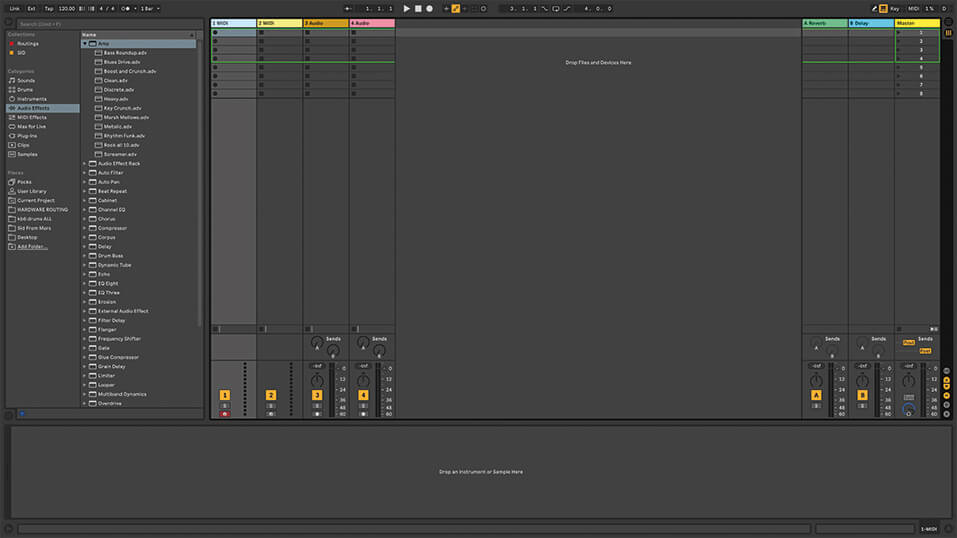Viewport: 957px width, 538px height.
Task: Toggle the Ext sync button
Action: pyautogui.click(x=31, y=9)
